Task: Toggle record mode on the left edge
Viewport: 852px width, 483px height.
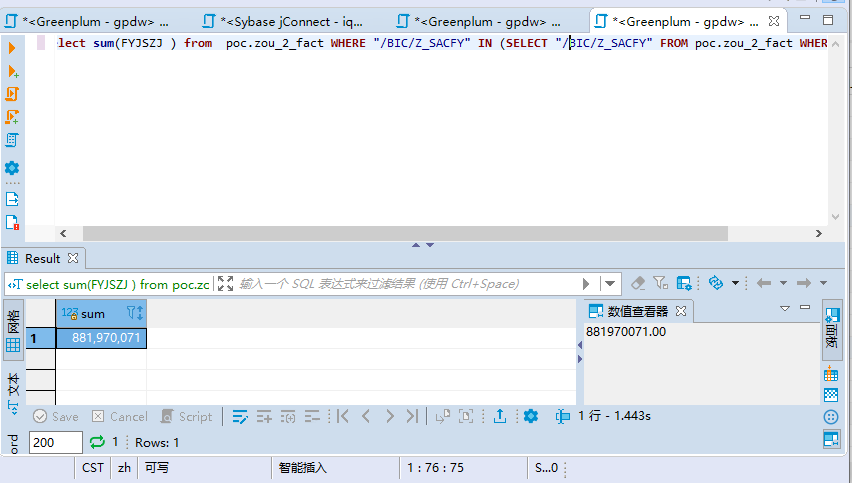Action: 14,443
